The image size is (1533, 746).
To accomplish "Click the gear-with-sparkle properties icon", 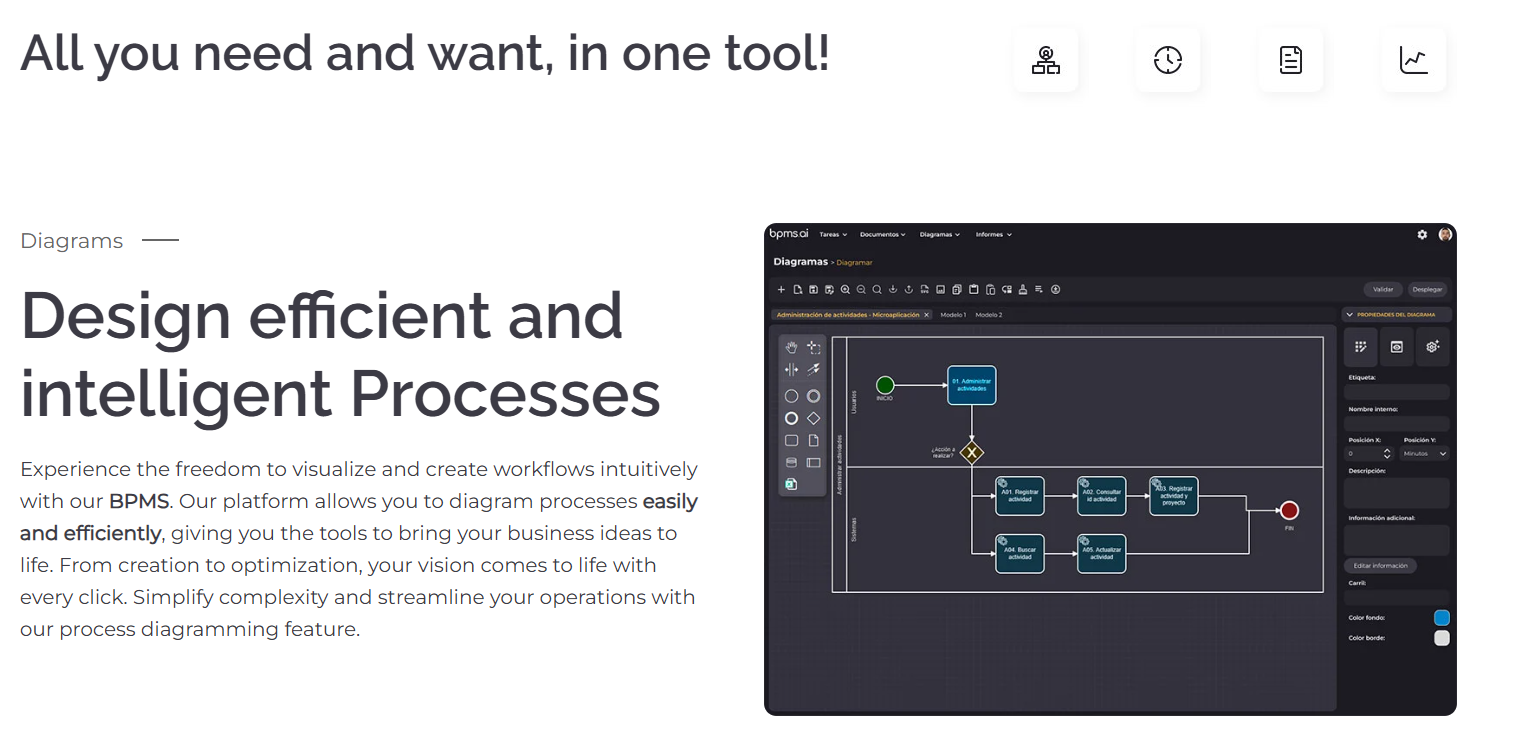I will click(1433, 346).
